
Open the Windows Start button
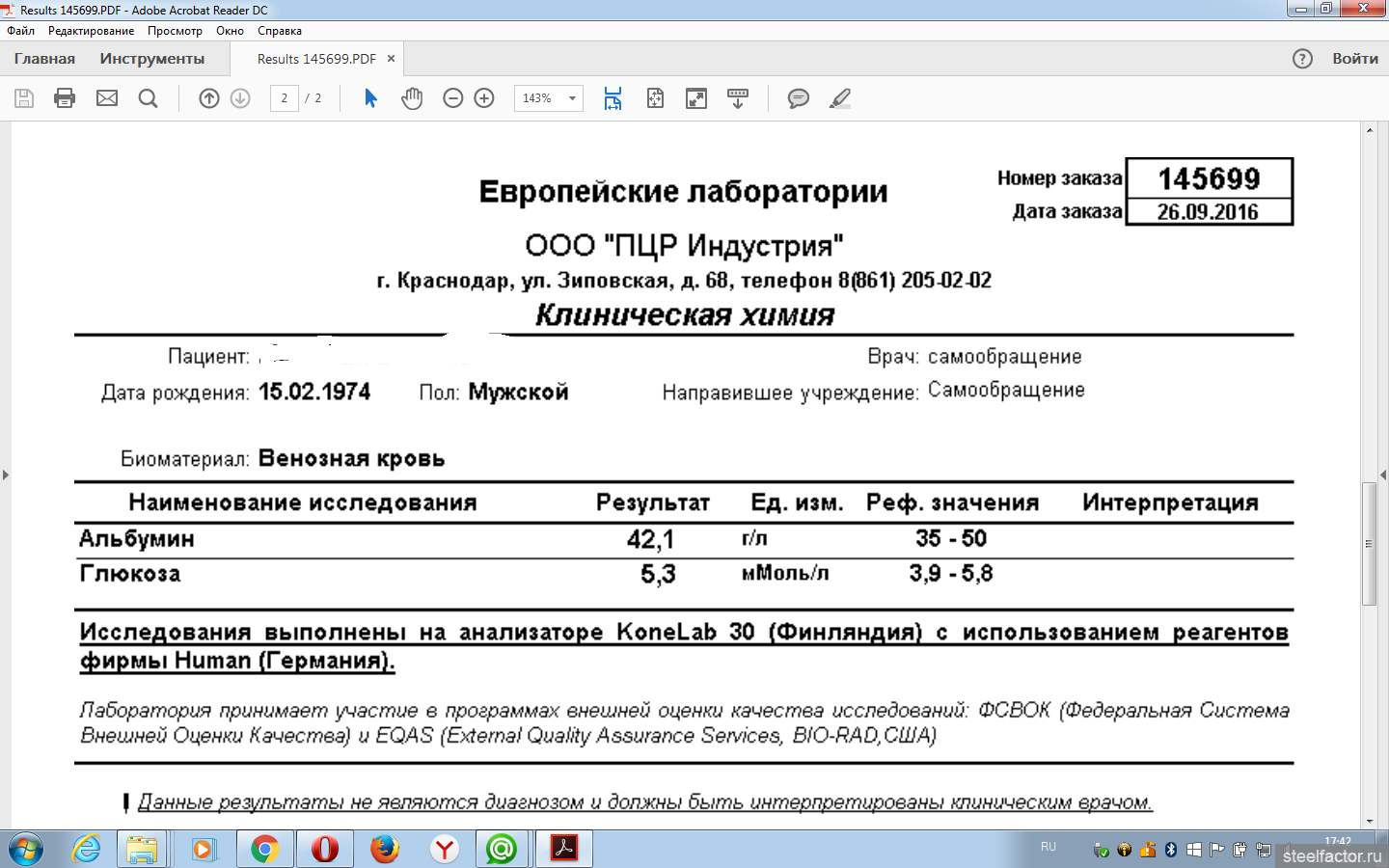pos(25,850)
